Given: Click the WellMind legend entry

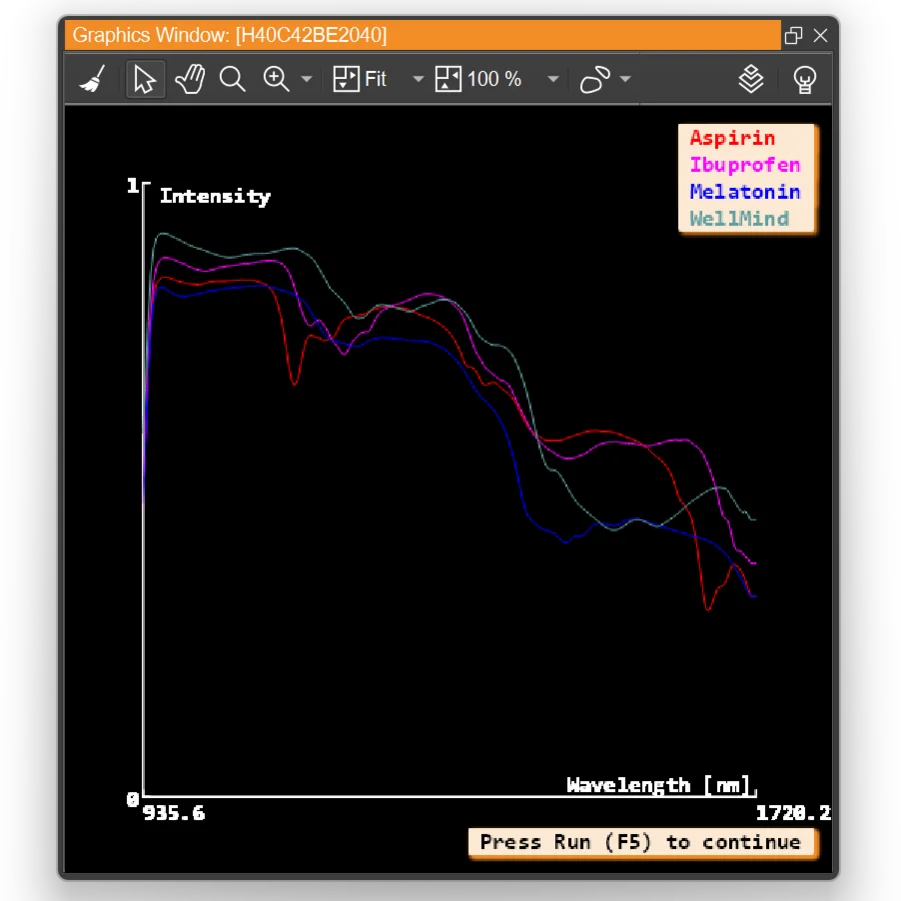Looking at the screenshot, I should click(740, 219).
